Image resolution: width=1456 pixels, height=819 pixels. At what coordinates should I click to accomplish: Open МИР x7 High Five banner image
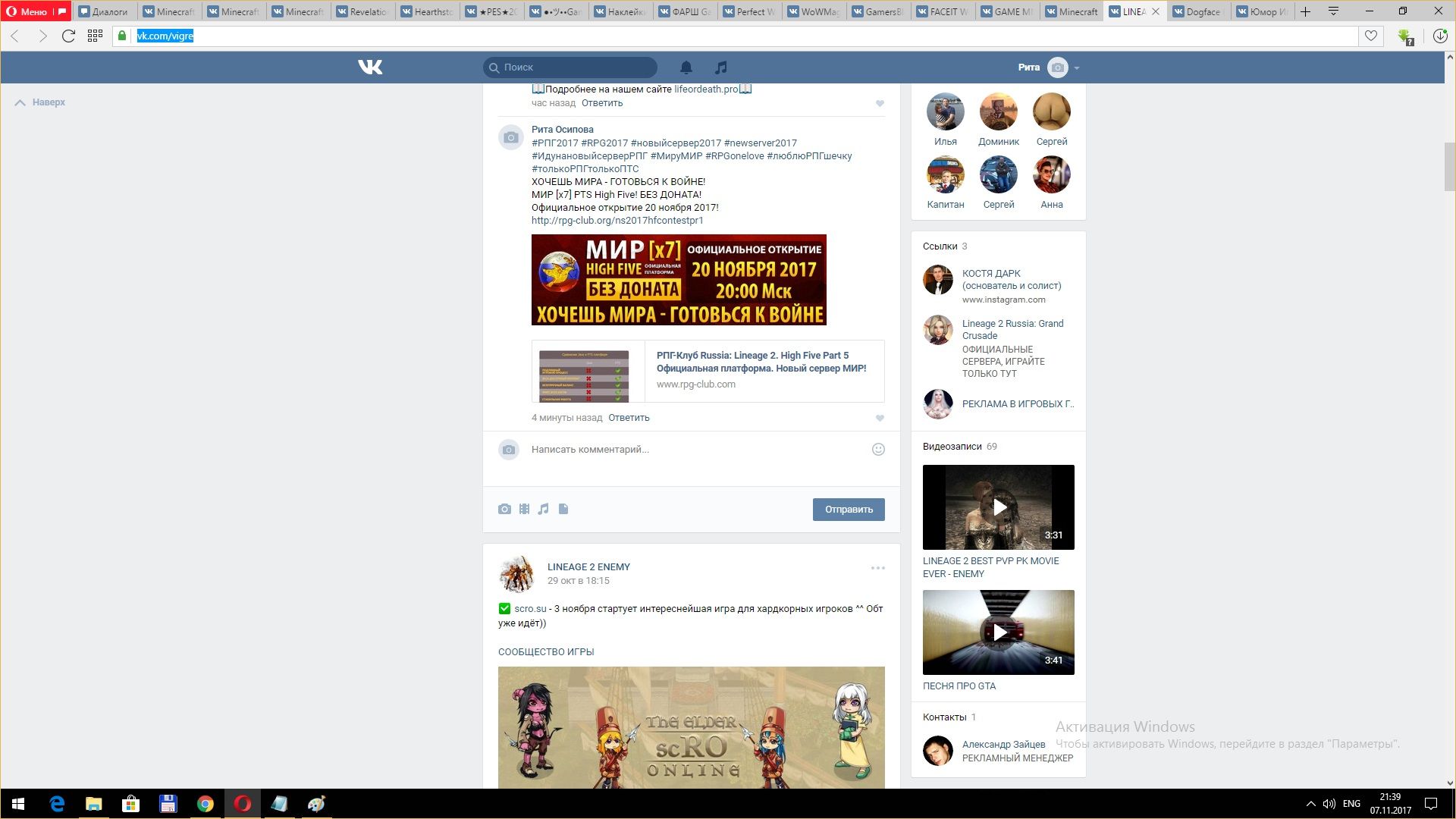click(679, 280)
